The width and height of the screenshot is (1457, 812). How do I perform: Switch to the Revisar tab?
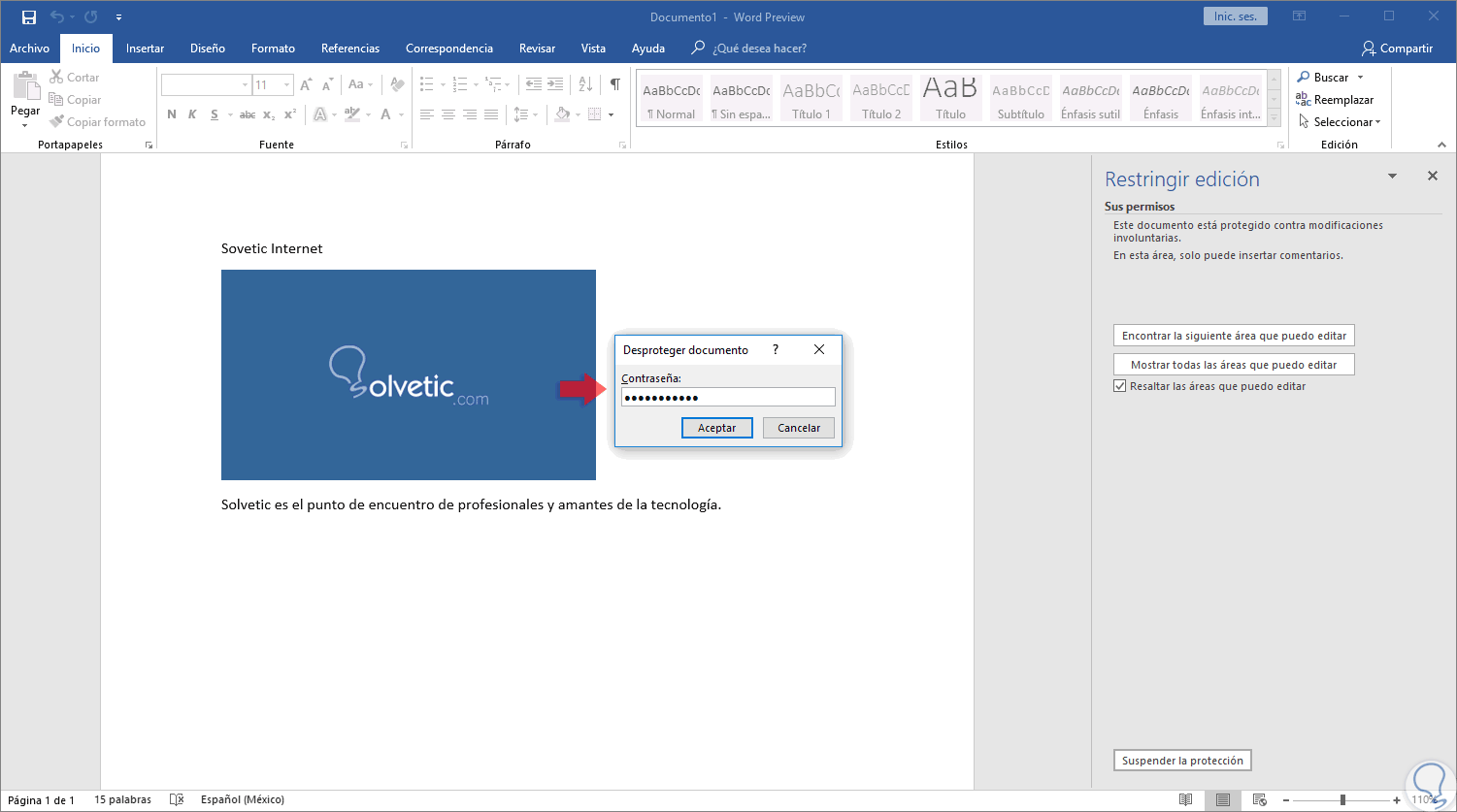click(537, 49)
